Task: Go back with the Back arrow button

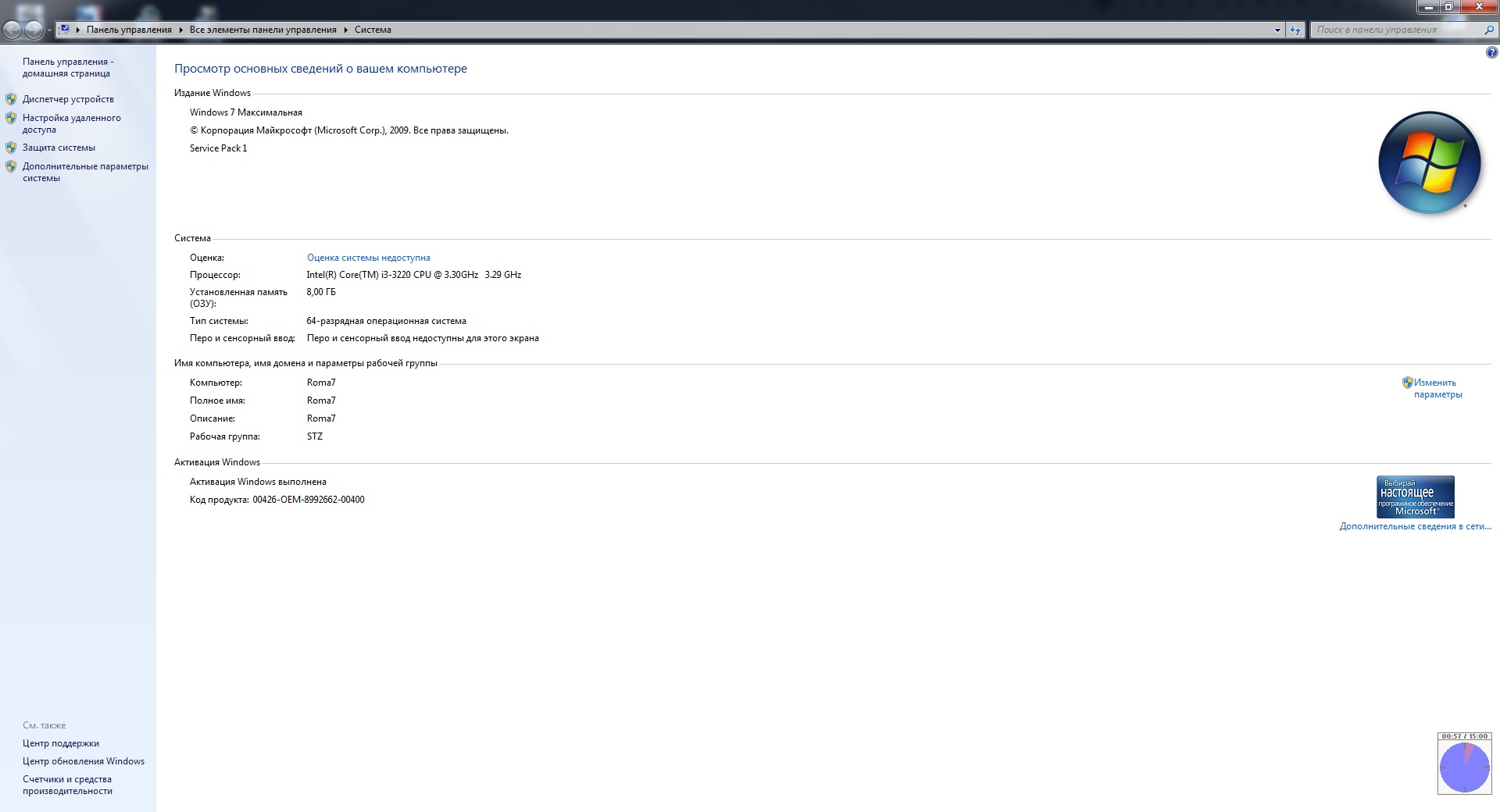Action: [x=12, y=30]
